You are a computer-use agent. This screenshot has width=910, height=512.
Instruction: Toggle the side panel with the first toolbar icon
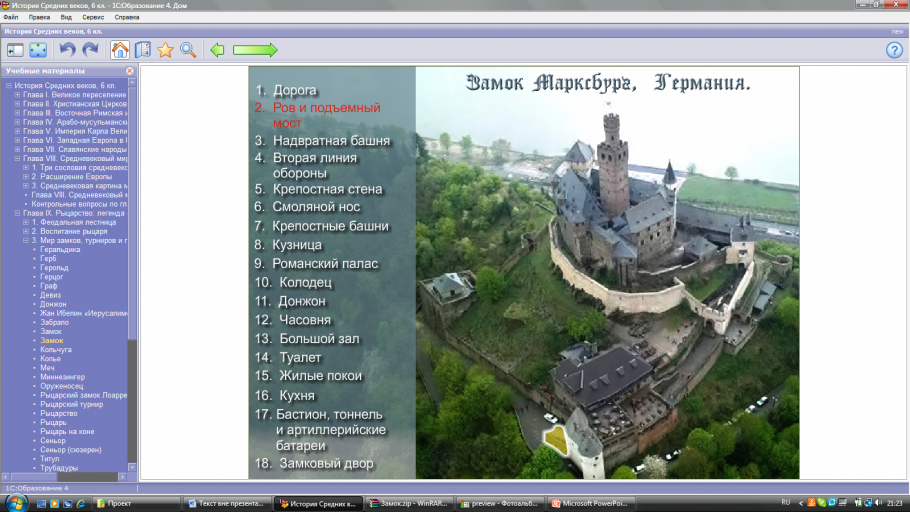point(15,50)
